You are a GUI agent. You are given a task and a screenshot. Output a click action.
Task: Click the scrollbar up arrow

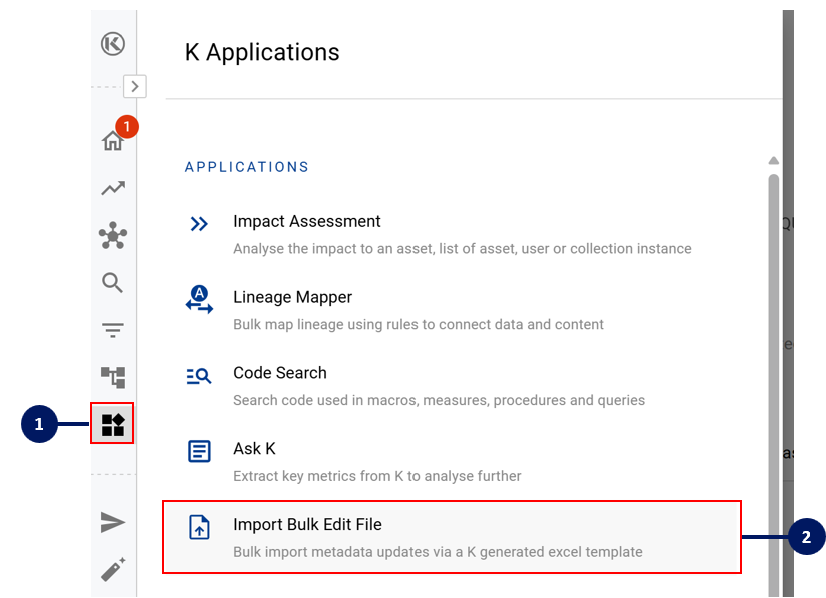click(773, 161)
